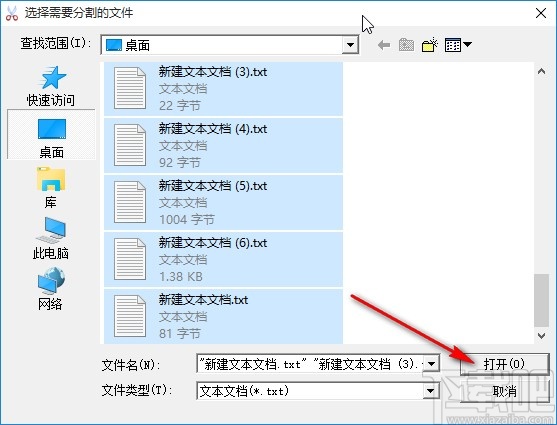Click in the 文件名 filename text field

click(310, 364)
